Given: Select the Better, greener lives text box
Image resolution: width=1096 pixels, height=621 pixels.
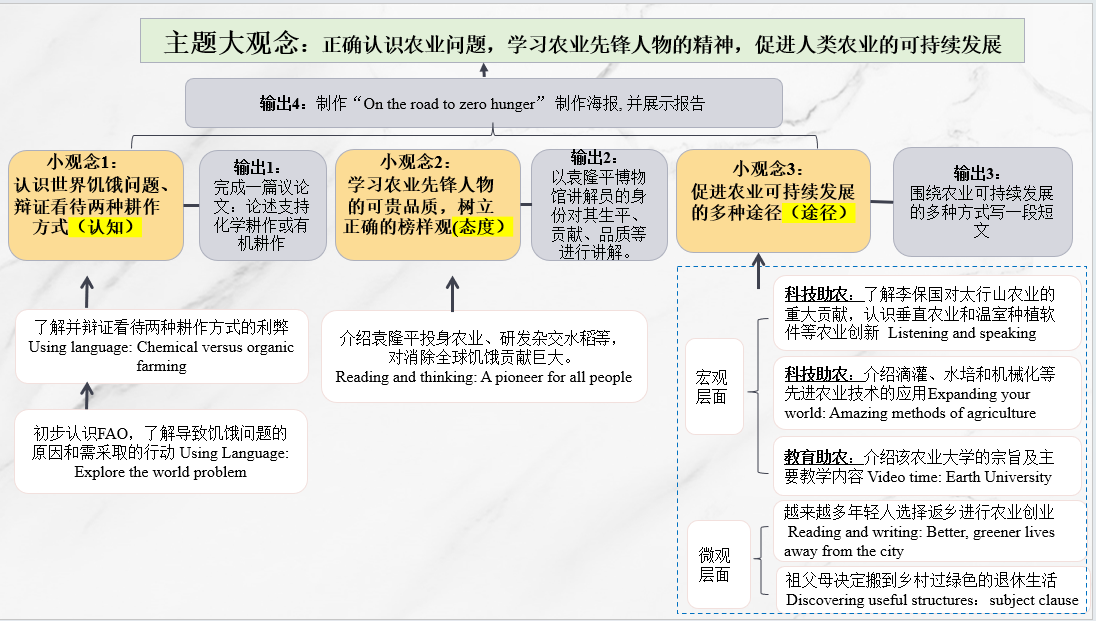Looking at the screenshot, I should click(926, 531).
